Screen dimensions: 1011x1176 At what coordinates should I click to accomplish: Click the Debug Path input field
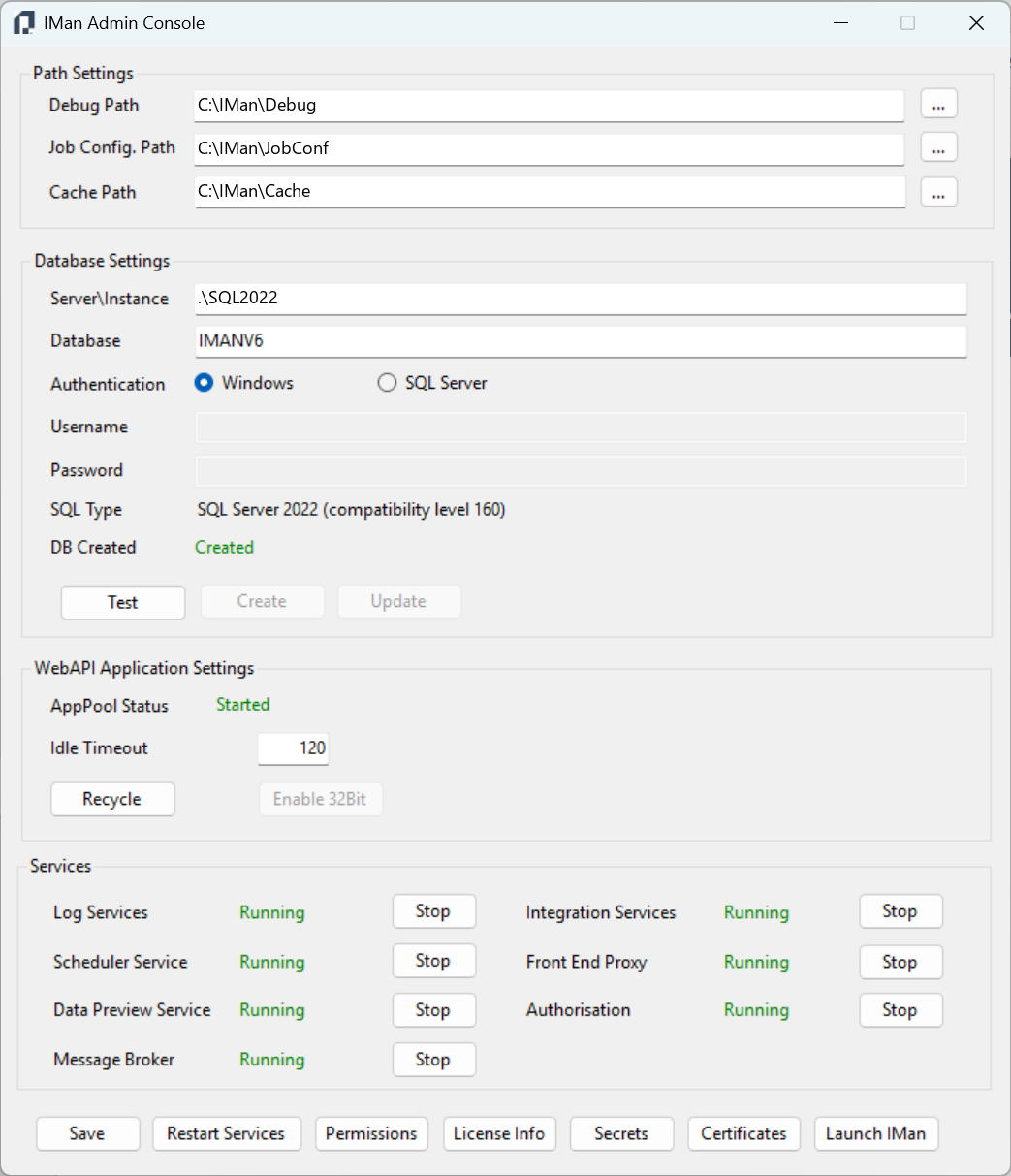point(550,105)
